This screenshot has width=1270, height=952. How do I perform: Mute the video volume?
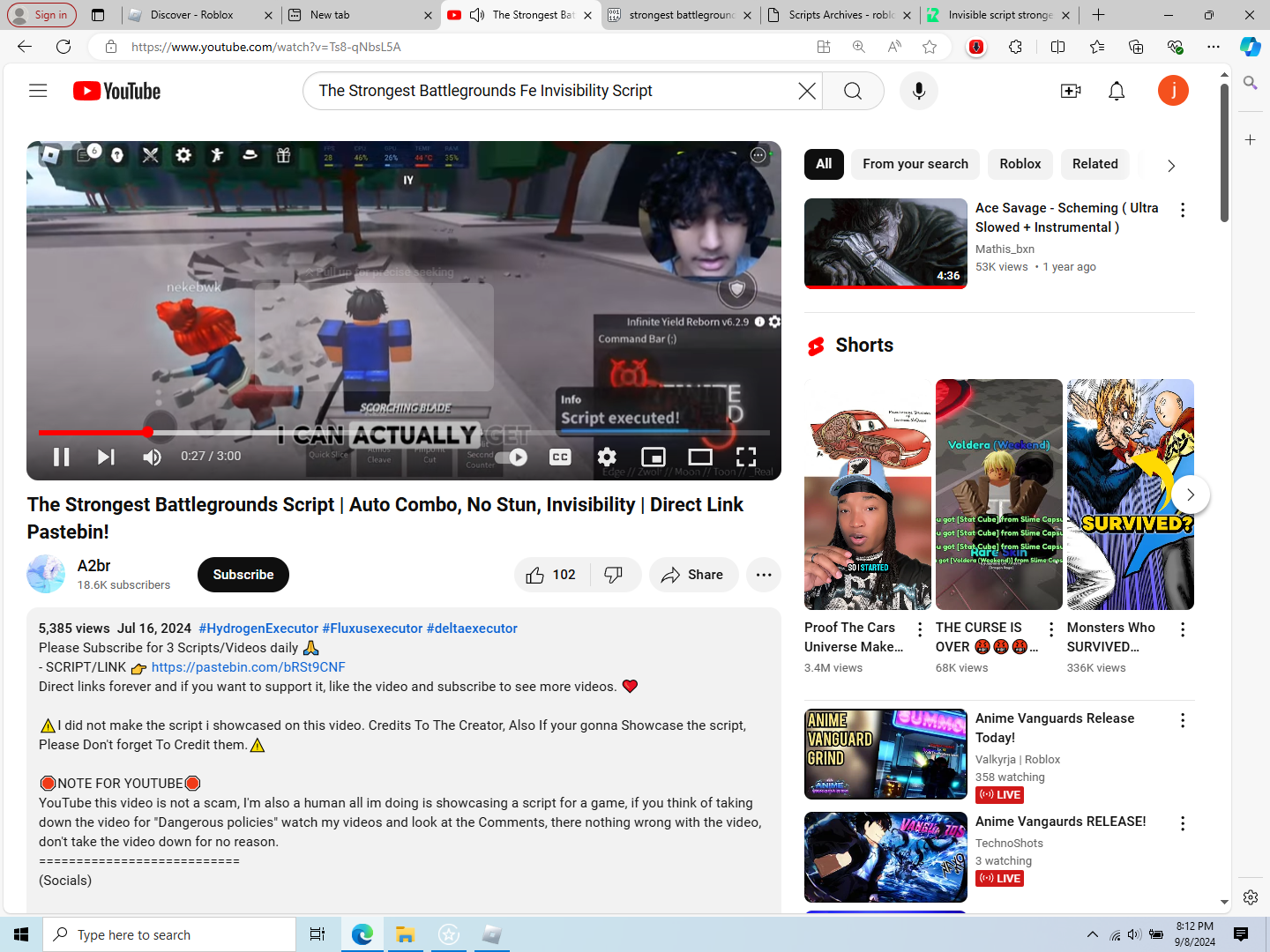point(152,457)
